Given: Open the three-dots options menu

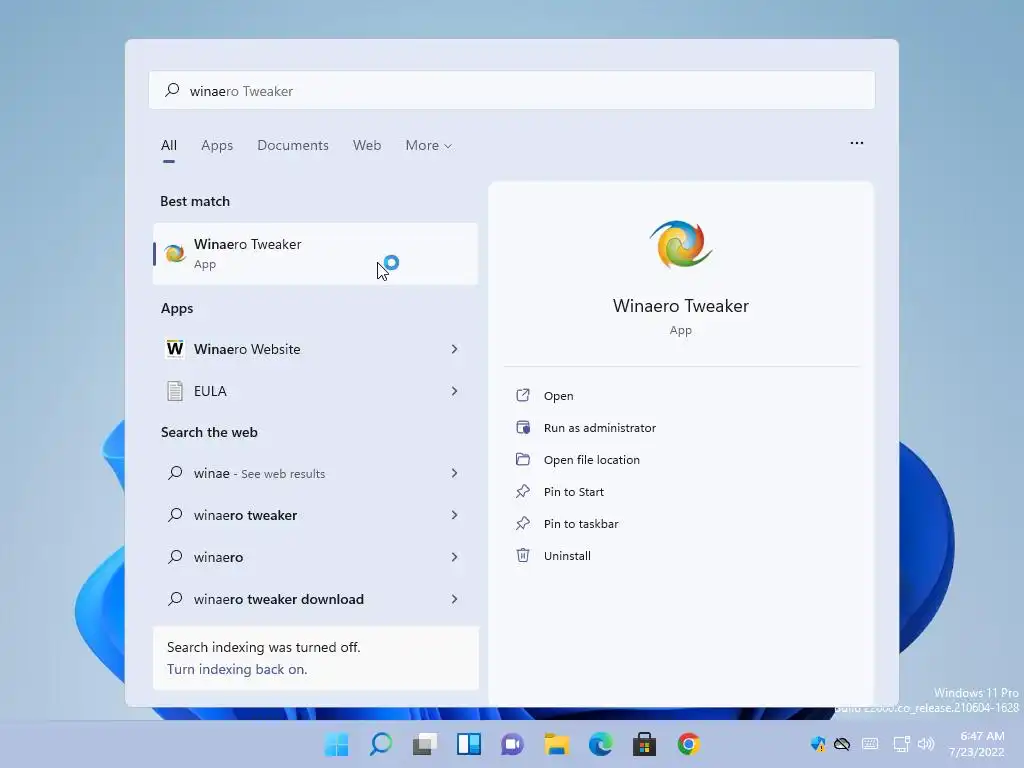Looking at the screenshot, I should pos(856,143).
